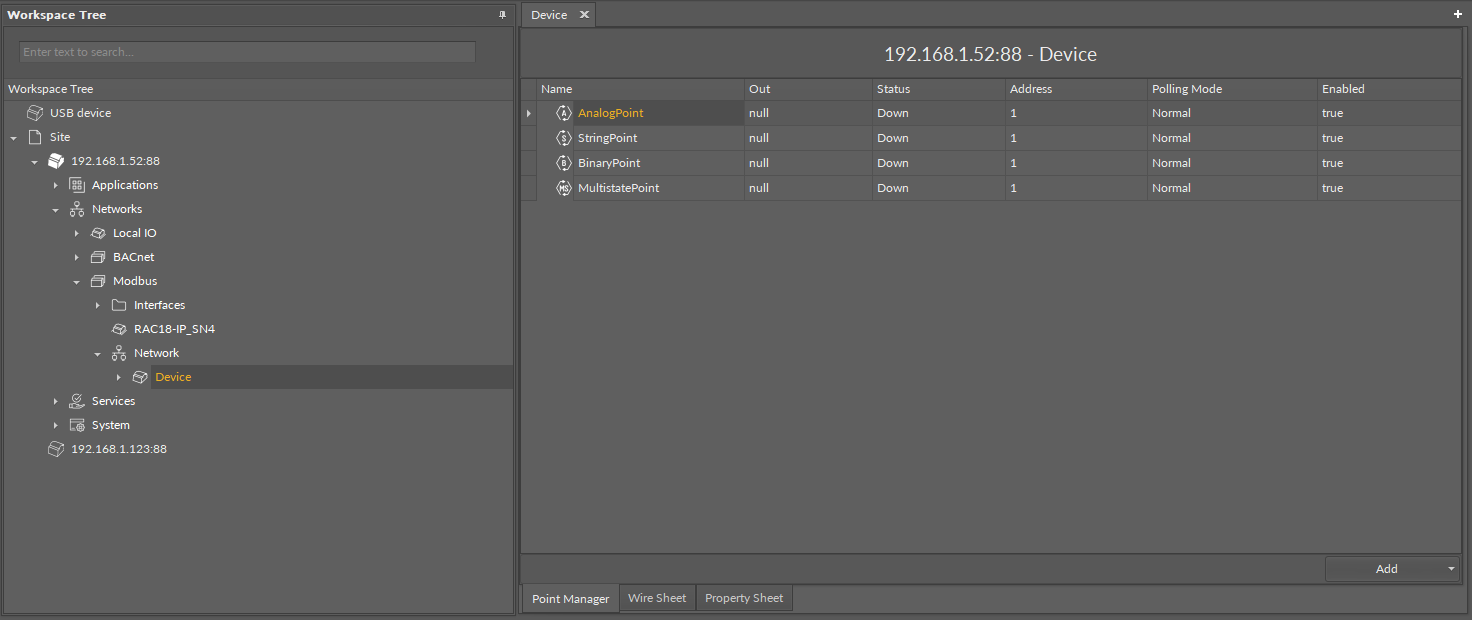Viewport: 1472px width, 620px height.
Task: Expand the Local IO node
Action: pos(77,233)
